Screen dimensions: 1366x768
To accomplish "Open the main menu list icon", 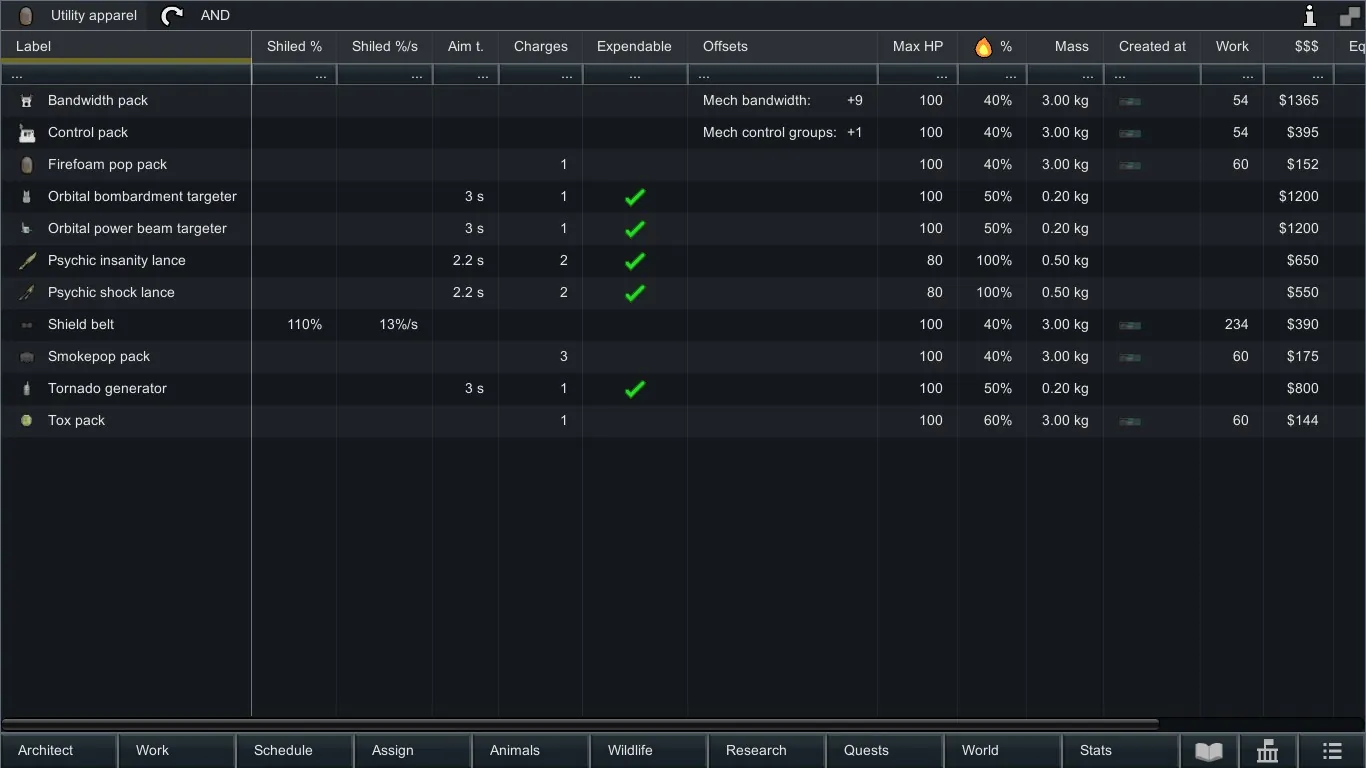I will point(1331,751).
